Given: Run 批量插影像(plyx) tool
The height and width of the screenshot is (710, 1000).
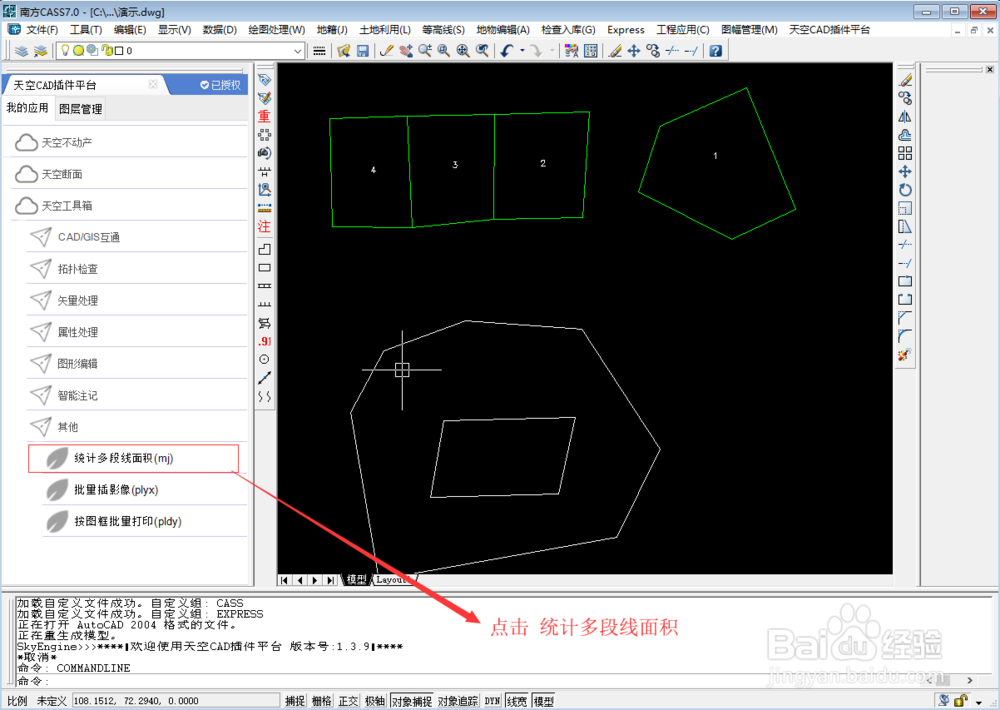Looking at the screenshot, I should [x=145, y=490].
